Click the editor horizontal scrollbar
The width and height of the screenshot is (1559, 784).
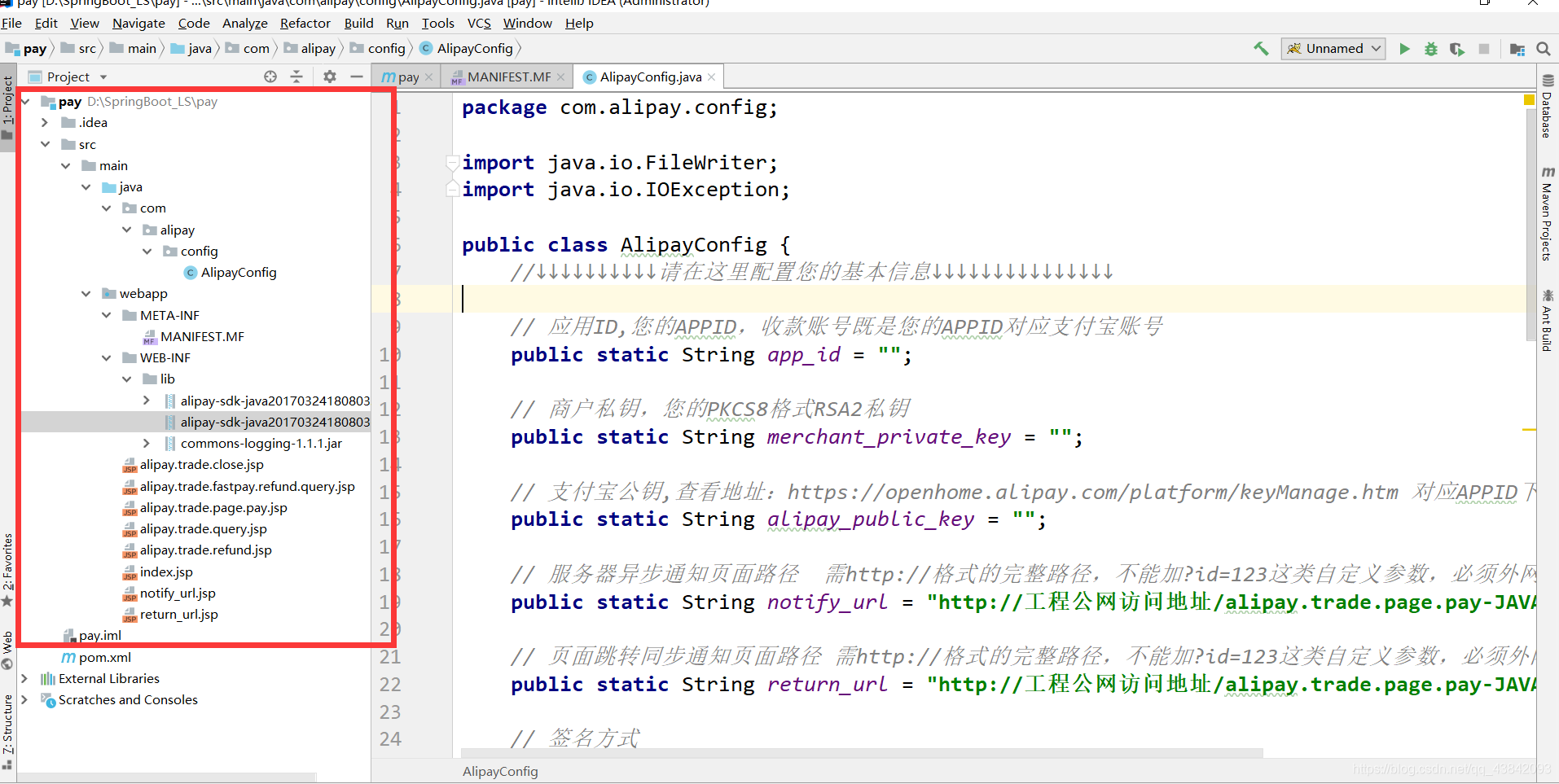pyautogui.click(x=862, y=753)
